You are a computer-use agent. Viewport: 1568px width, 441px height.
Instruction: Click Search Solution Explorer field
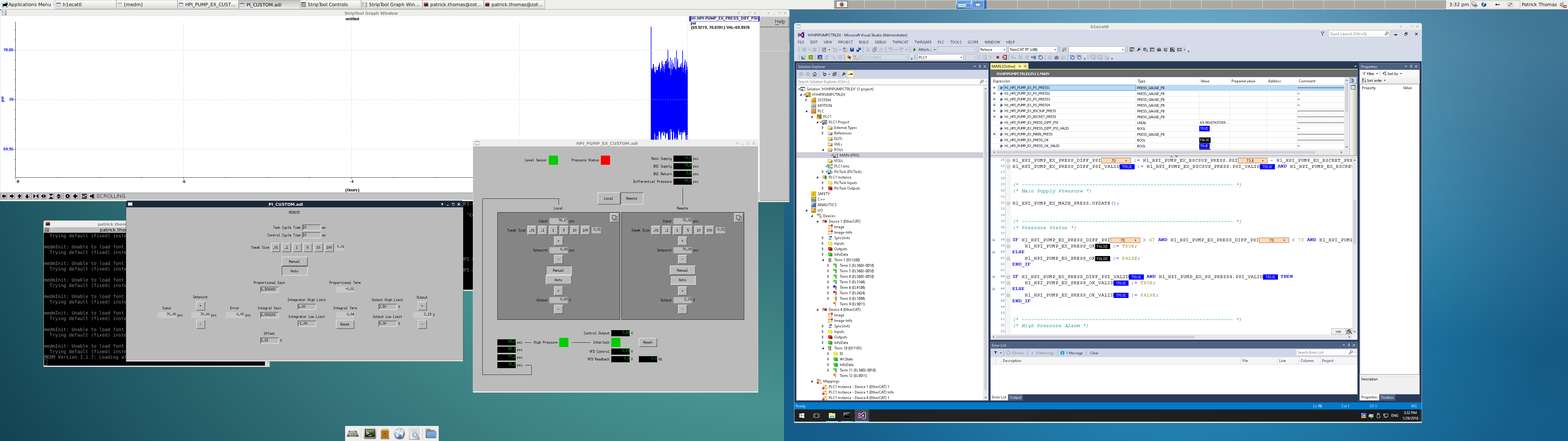coord(892,82)
